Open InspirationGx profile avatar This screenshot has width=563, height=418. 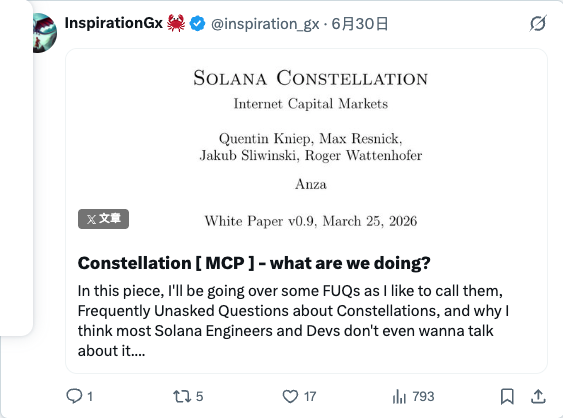pos(45,33)
